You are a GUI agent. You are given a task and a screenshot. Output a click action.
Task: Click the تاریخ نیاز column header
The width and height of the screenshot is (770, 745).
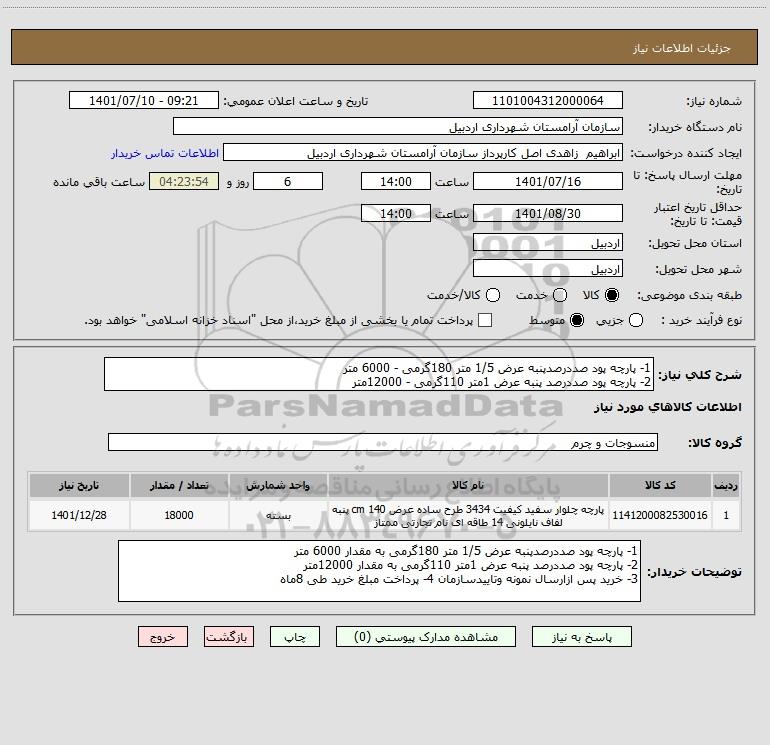coord(79,485)
